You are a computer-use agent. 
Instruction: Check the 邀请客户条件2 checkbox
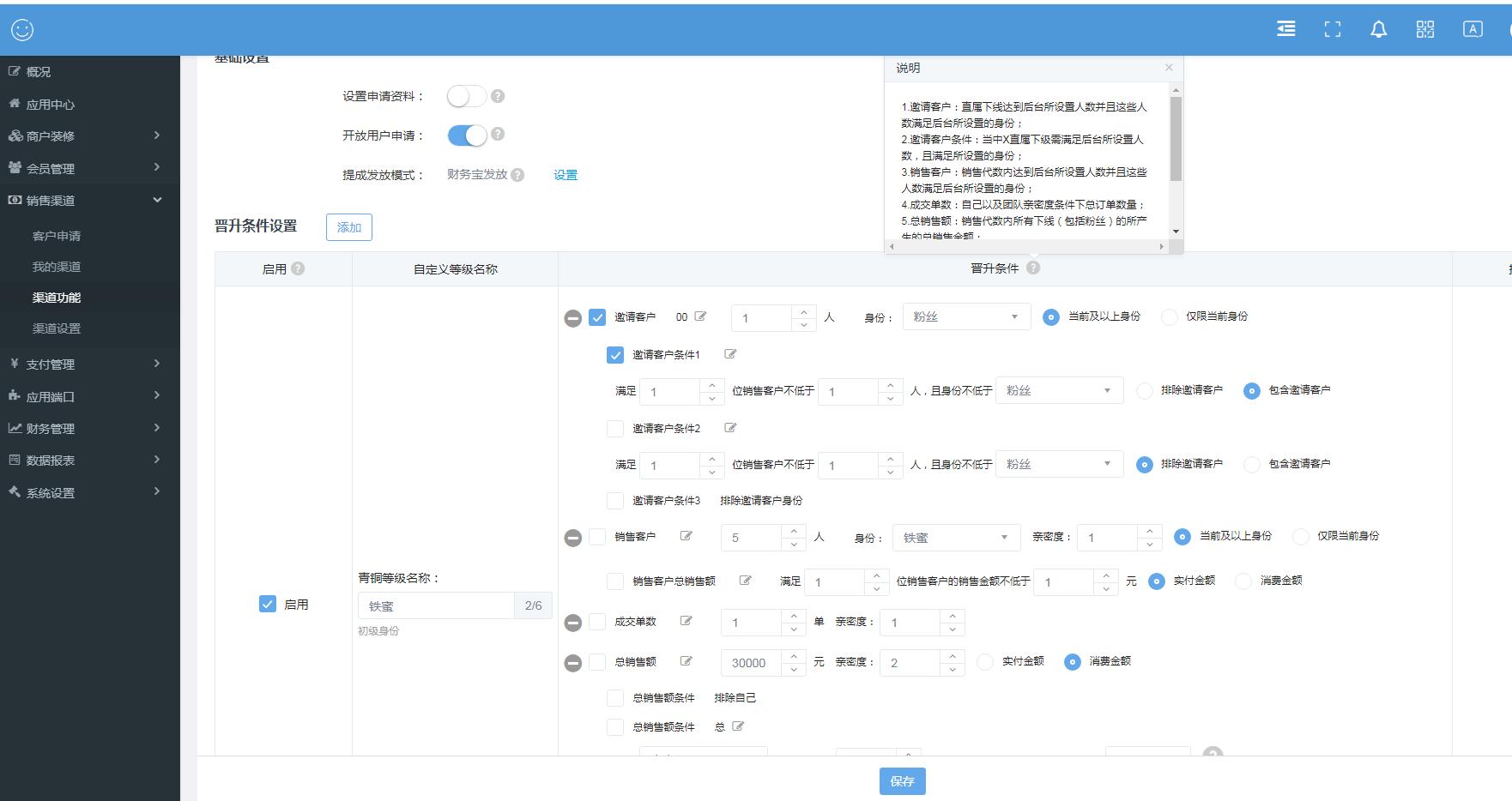[614, 428]
